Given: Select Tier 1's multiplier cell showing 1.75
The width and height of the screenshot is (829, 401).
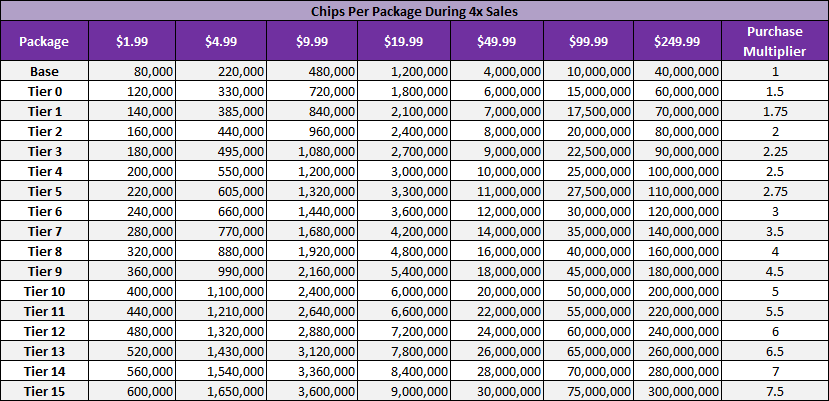Looking at the screenshot, I should click(774, 111).
